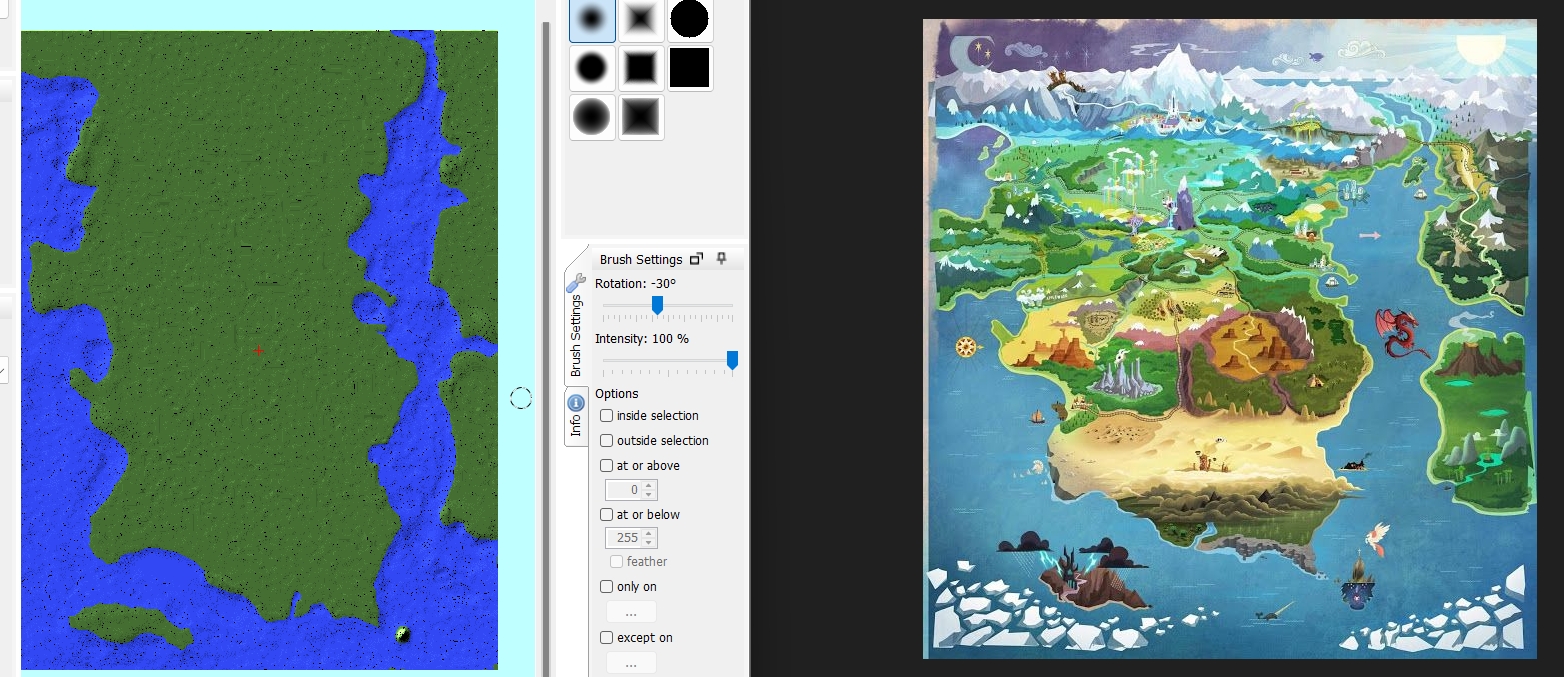Select the large bevelled square brush in bottom row
Viewport: 1564px width, 677px height.
coord(641,117)
